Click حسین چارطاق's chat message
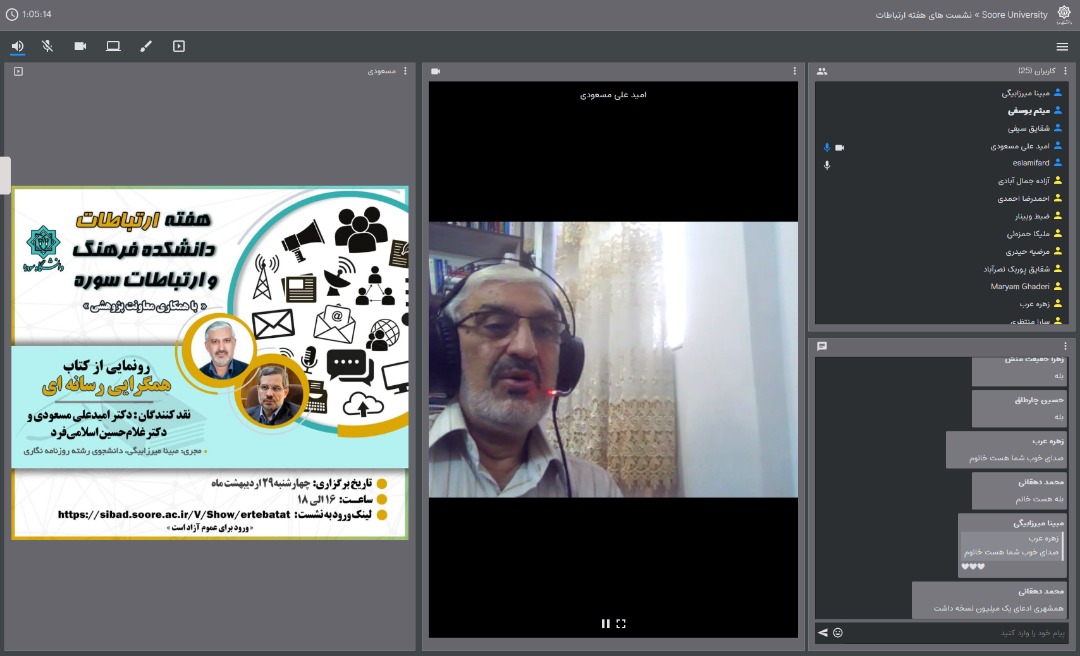 coord(1019,409)
